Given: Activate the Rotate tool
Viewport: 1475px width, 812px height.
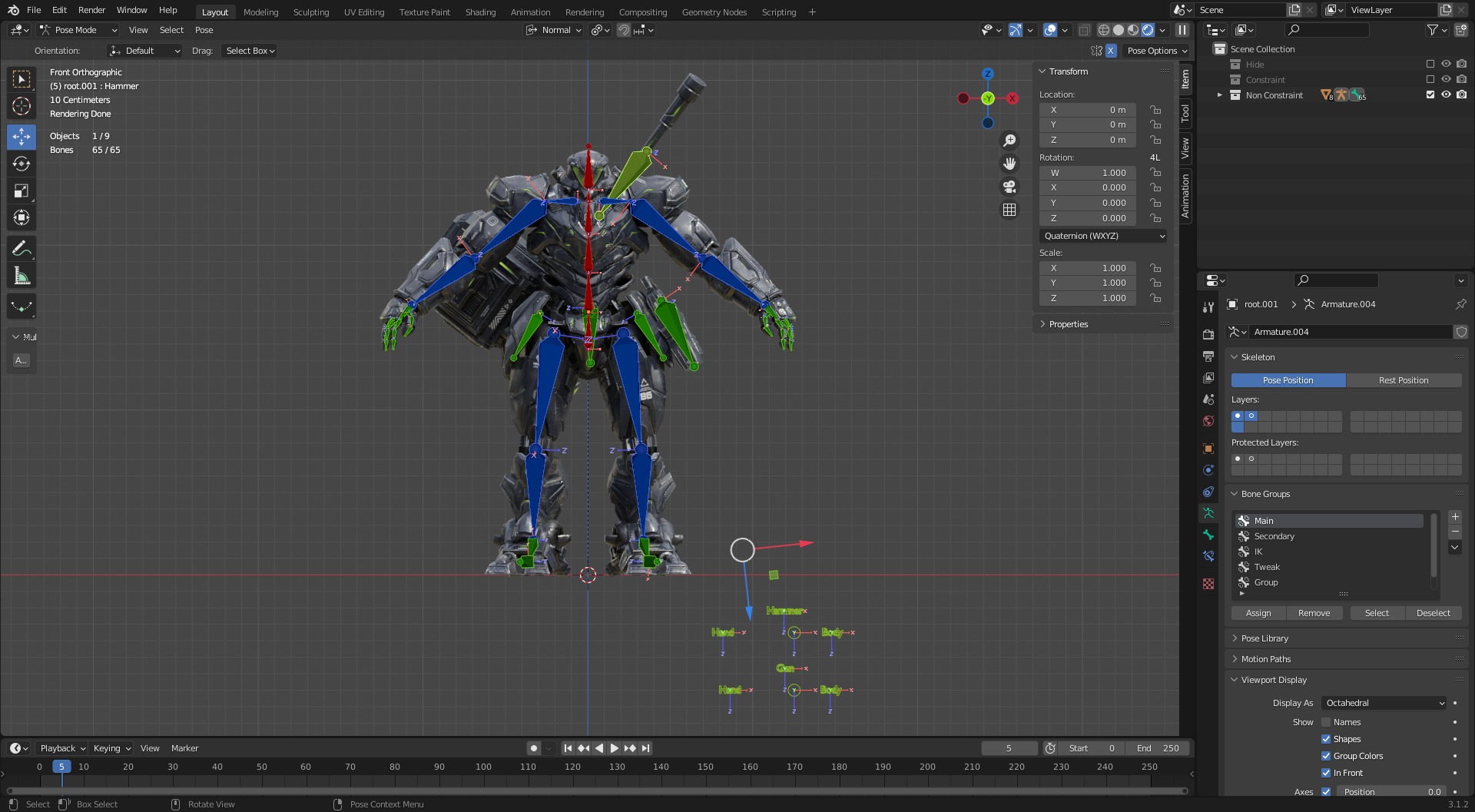Looking at the screenshot, I should [x=22, y=164].
